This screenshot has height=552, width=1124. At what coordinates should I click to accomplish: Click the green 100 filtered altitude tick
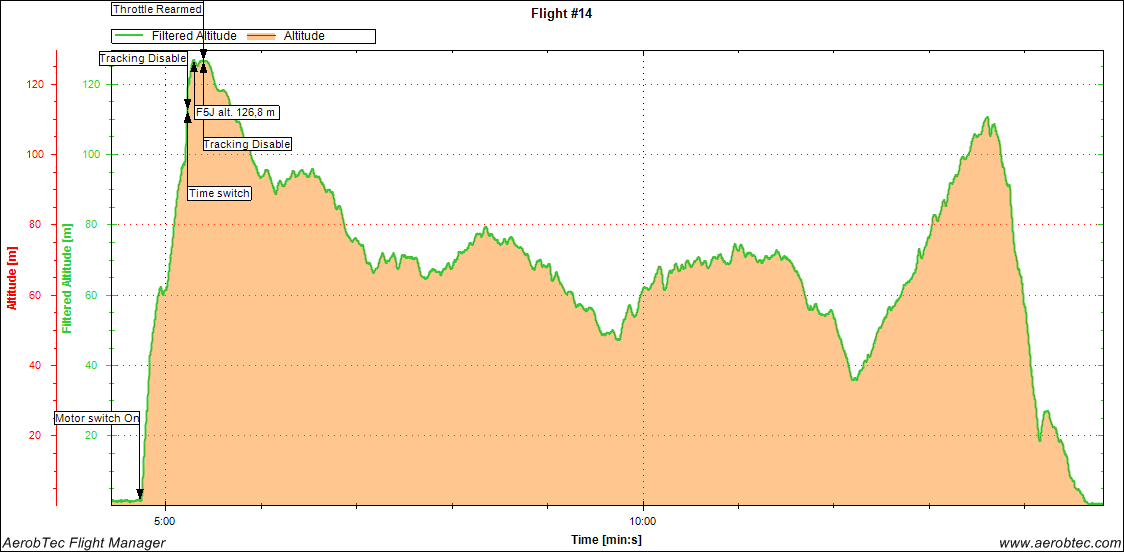click(93, 155)
